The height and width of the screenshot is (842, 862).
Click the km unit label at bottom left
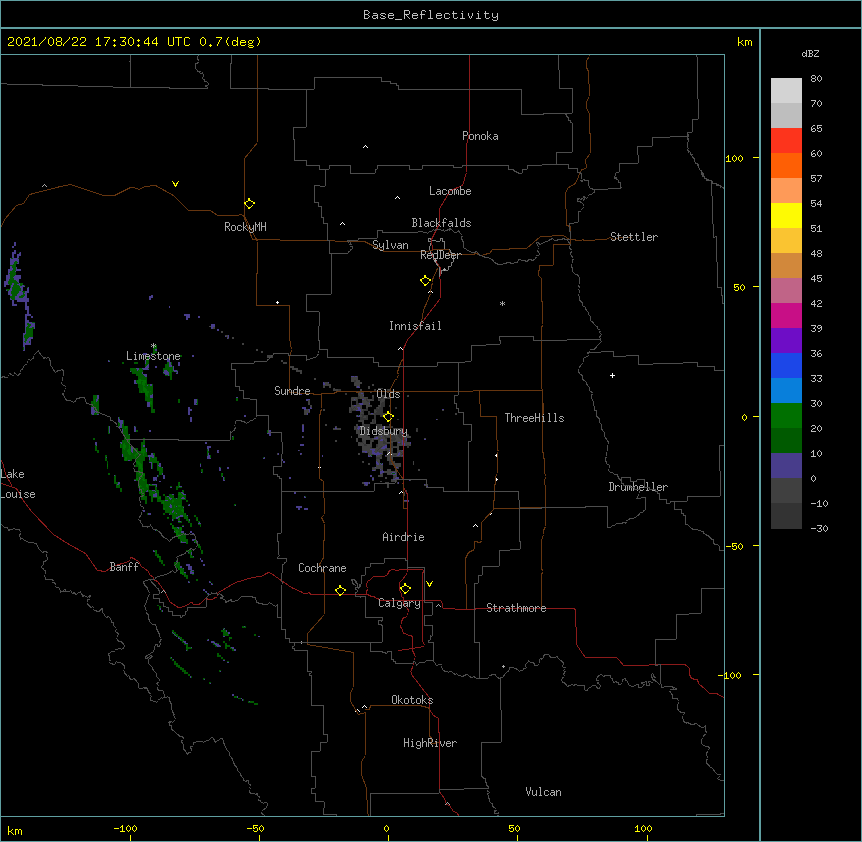coord(15,830)
